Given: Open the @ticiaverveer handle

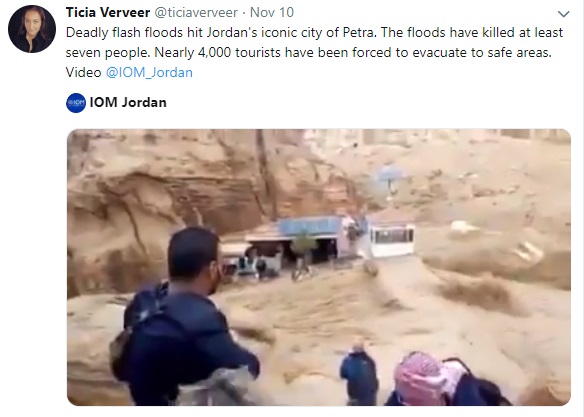Looking at the screenshot, I should 196,12.
